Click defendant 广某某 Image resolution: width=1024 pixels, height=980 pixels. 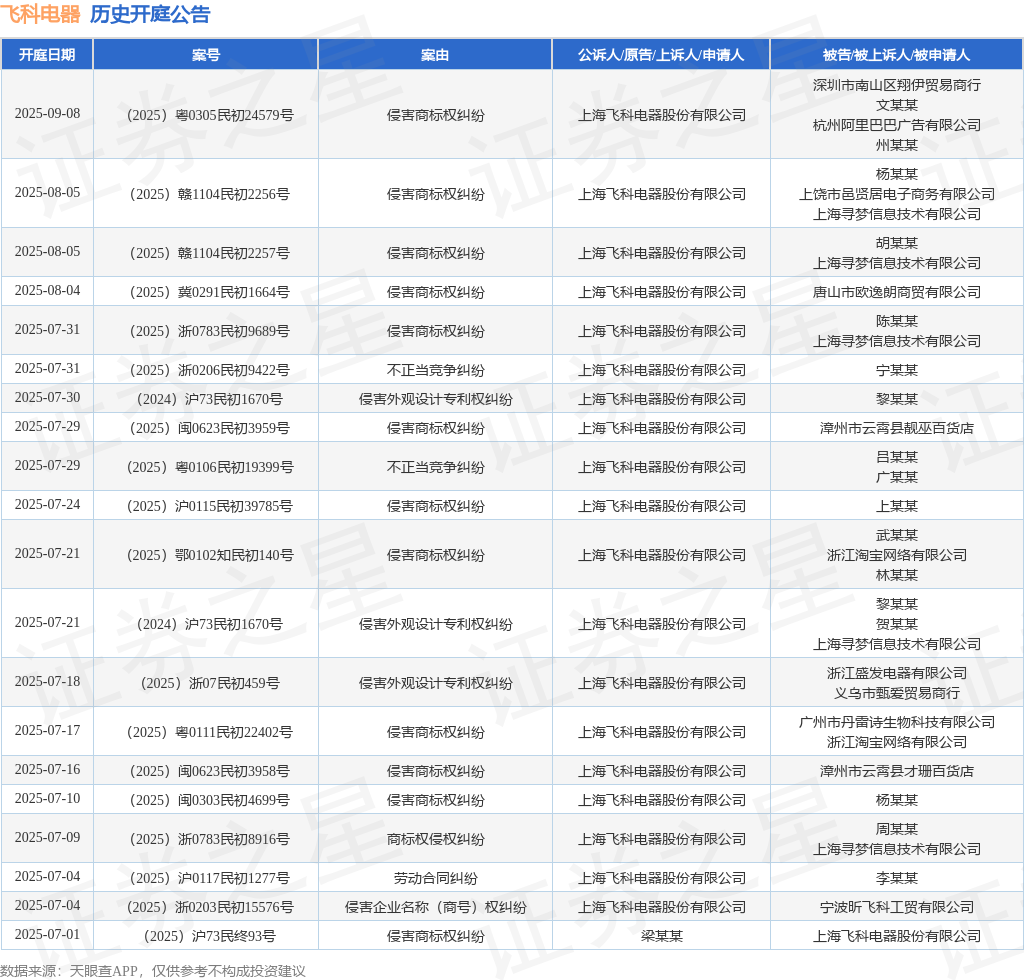(897, 477)
